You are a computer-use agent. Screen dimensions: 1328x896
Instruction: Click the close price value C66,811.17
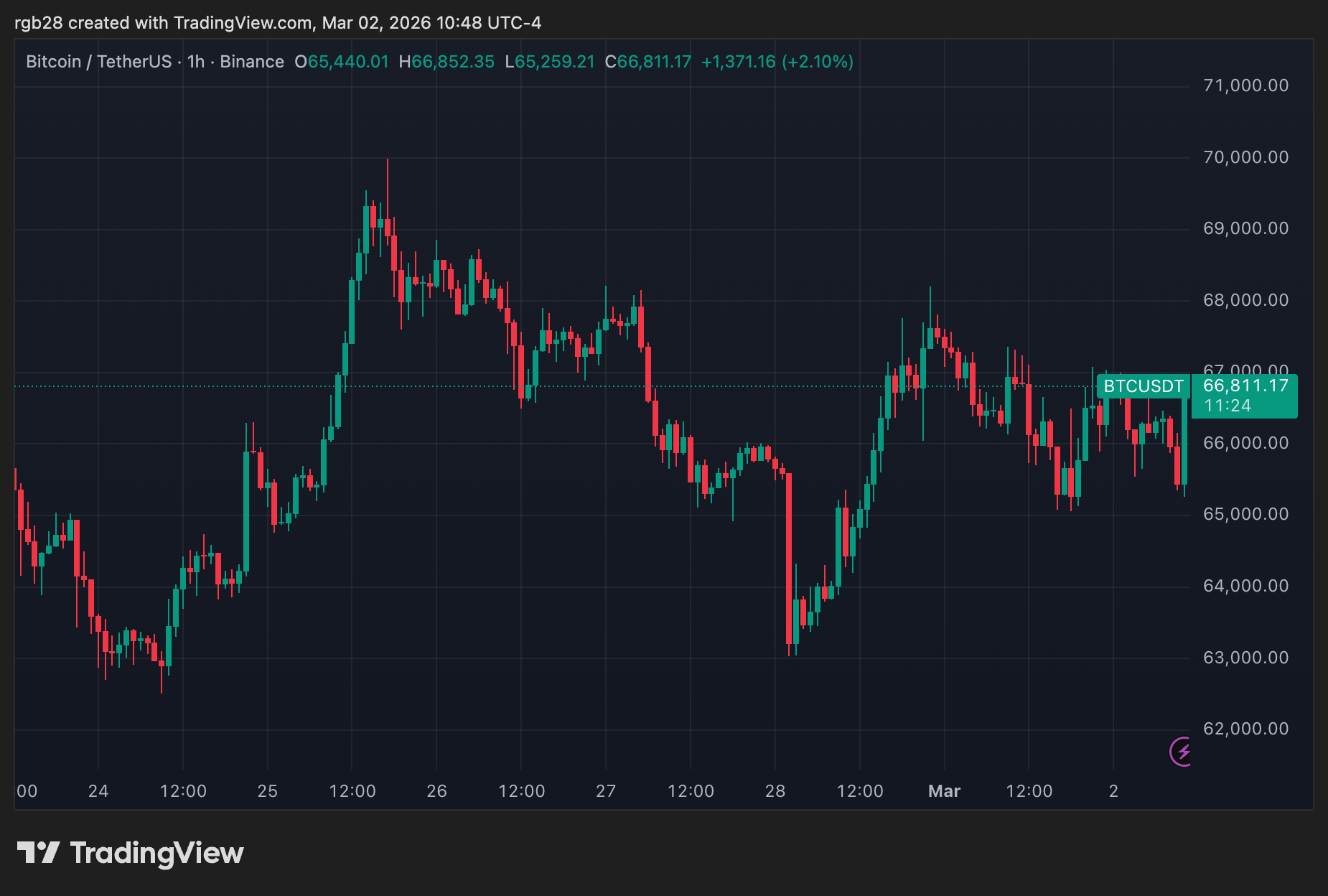(647, 62)
